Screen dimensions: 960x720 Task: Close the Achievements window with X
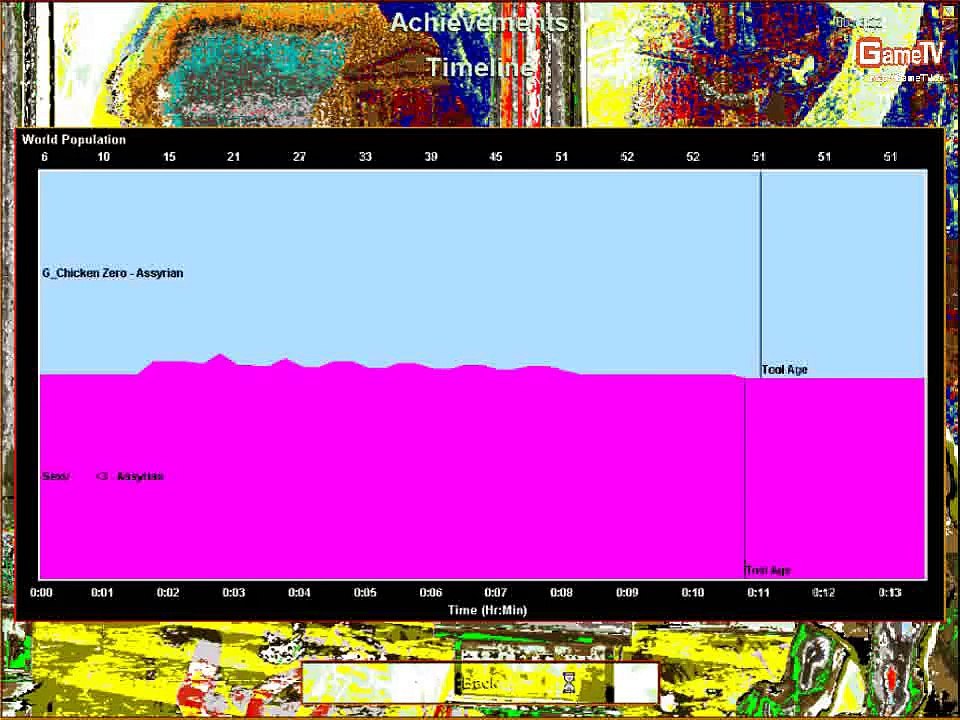[x=948, y=10]
